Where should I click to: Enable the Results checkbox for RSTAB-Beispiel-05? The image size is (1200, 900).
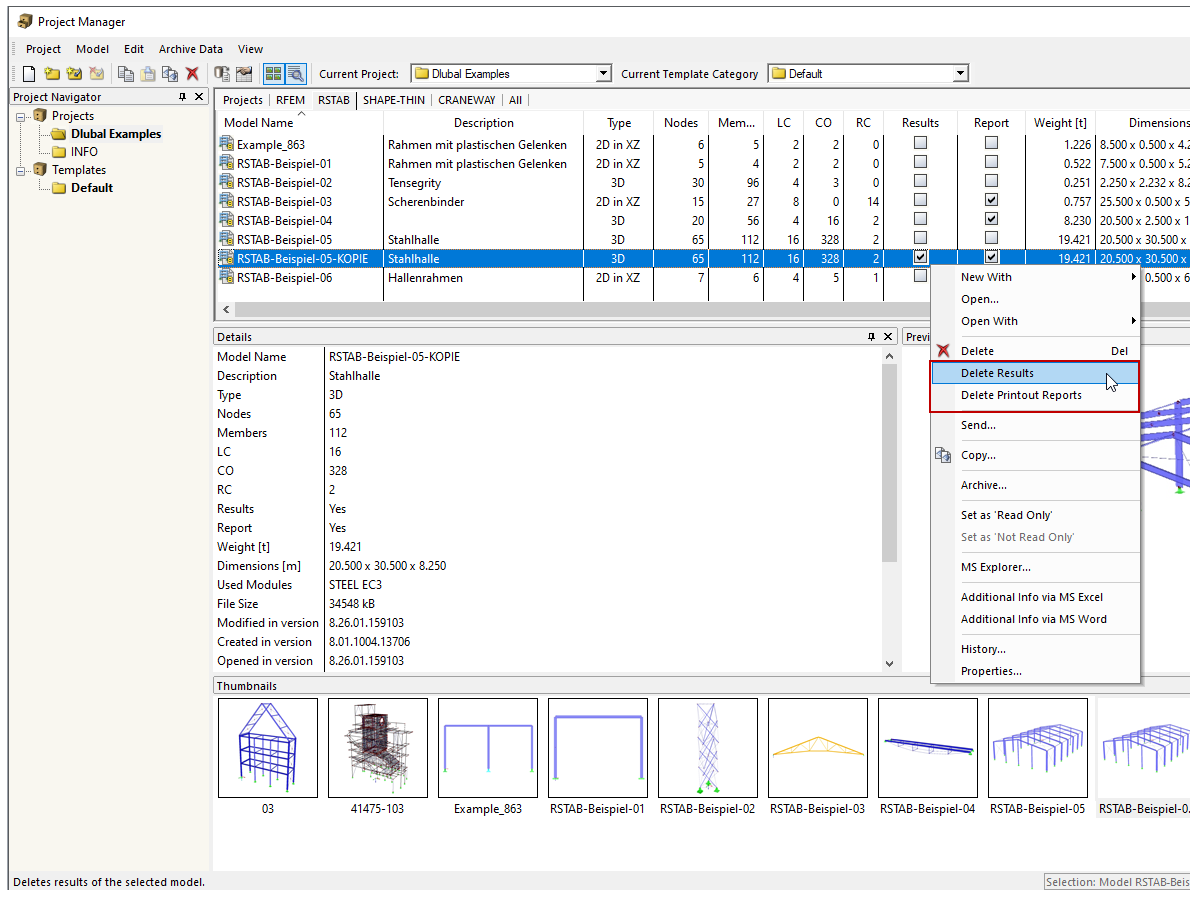tap(921, 238)
